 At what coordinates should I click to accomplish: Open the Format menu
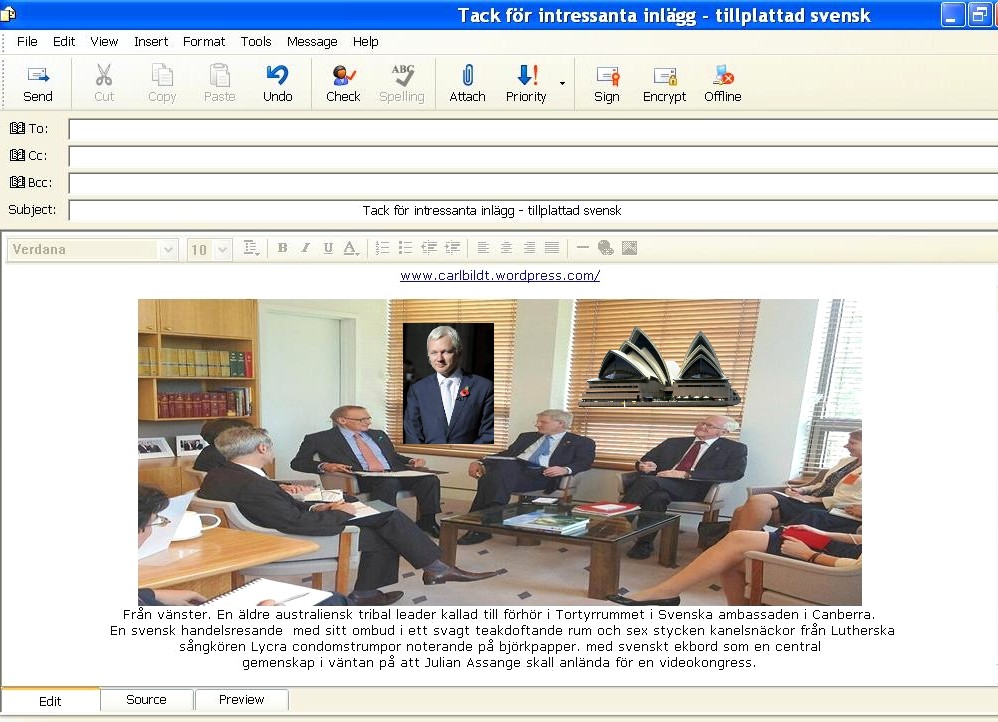pos(204,42)
